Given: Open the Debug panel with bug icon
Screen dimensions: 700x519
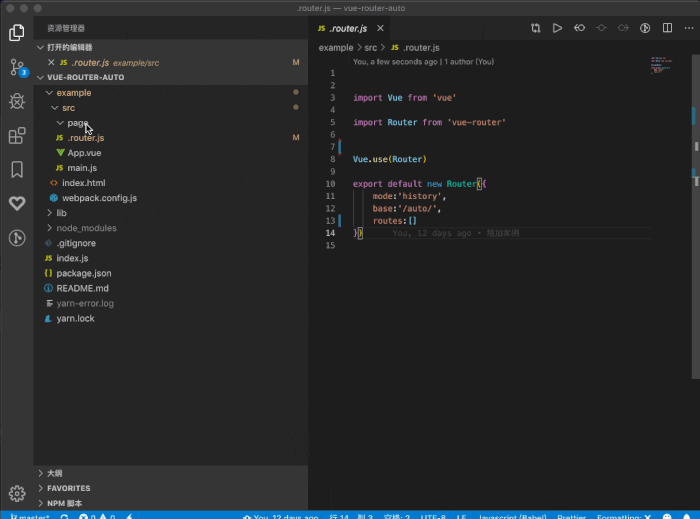Looking at the screenshot, I should coord(17,101).
